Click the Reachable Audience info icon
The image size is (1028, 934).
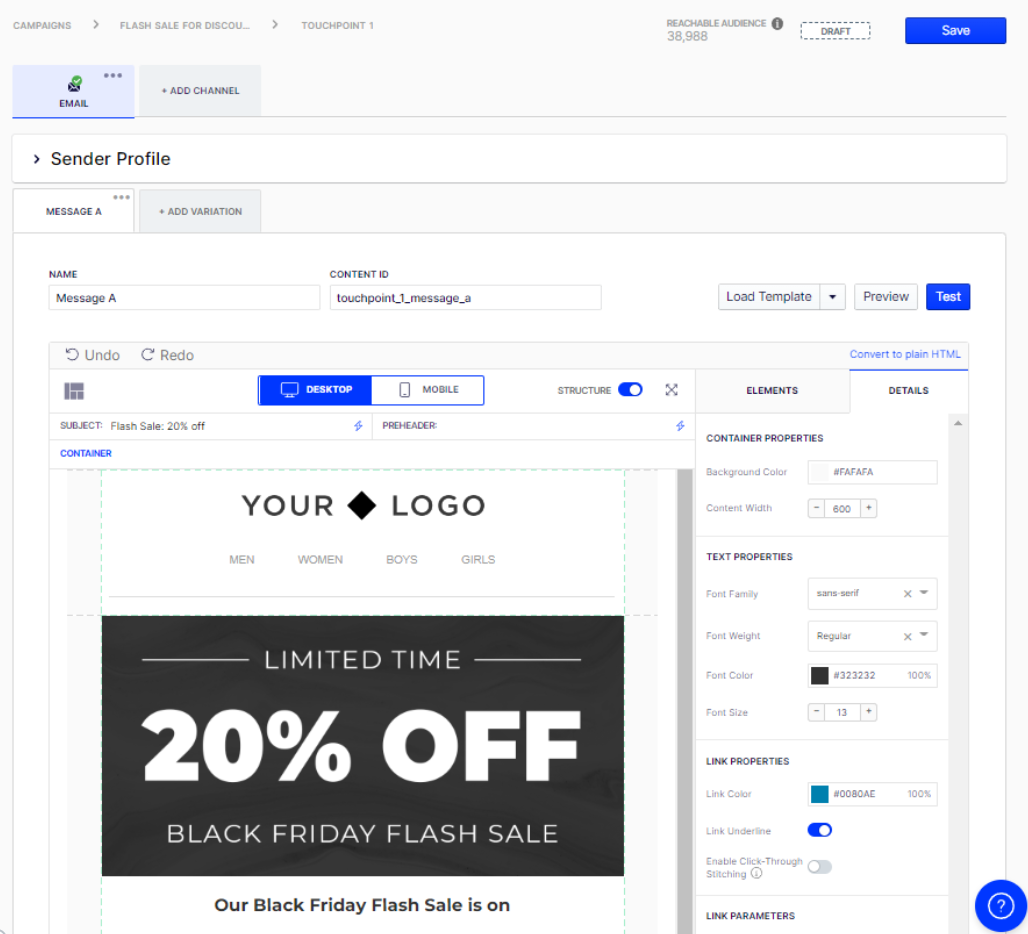pyautogui.click(x=777, y=24)
